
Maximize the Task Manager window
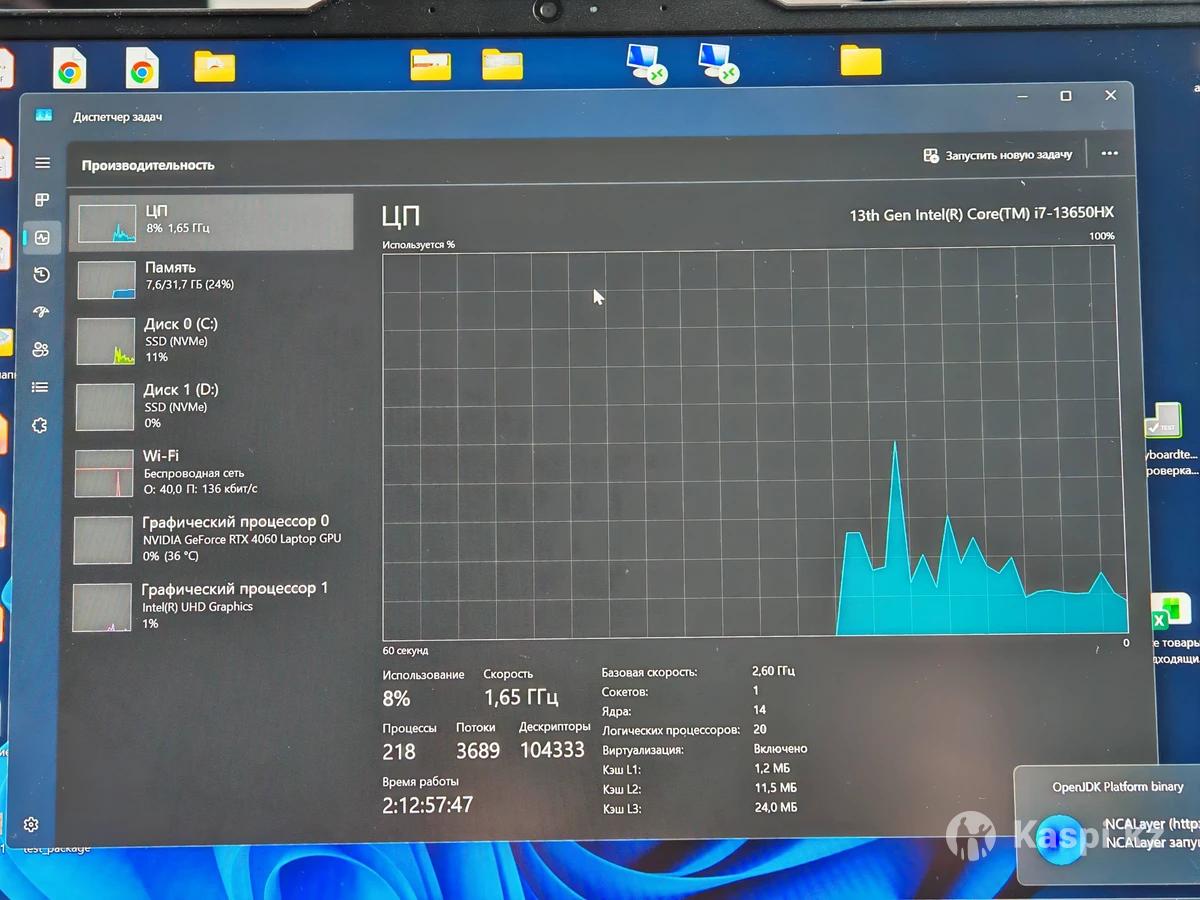pyautogui.click(x=1066, y=96)
